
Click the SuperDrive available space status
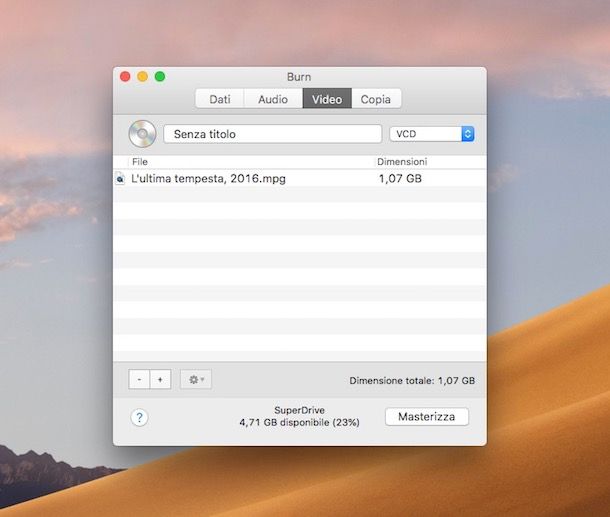(x=299, y=416)
